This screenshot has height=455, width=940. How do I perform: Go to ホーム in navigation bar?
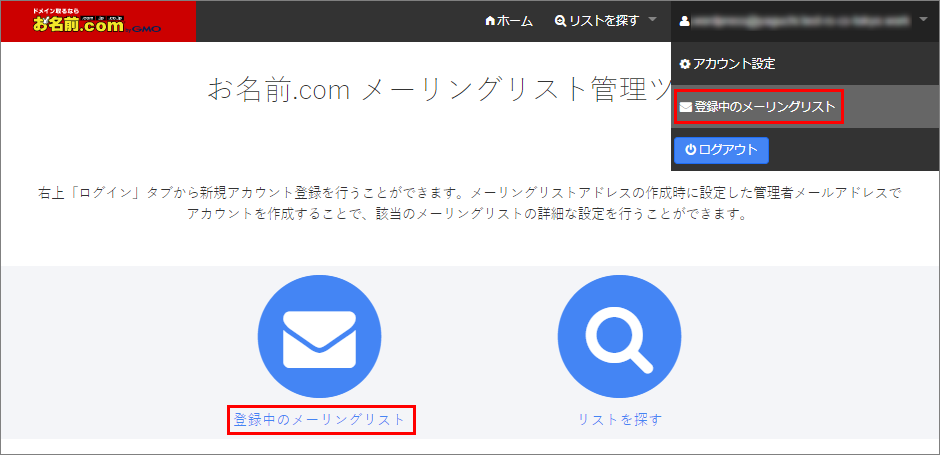coord(509,21)
